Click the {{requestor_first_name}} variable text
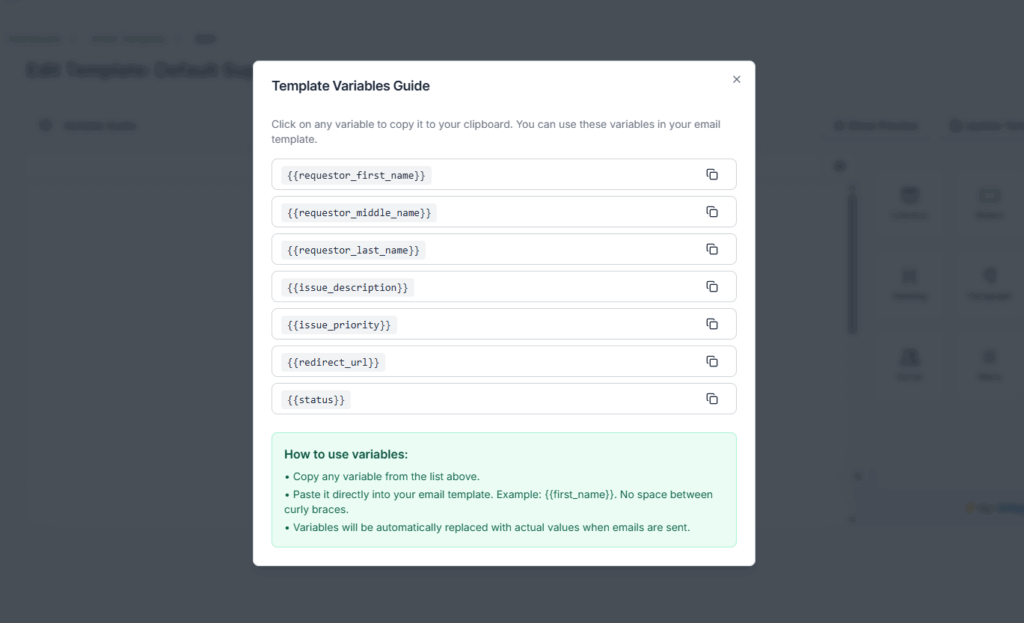 coord(357,175)
